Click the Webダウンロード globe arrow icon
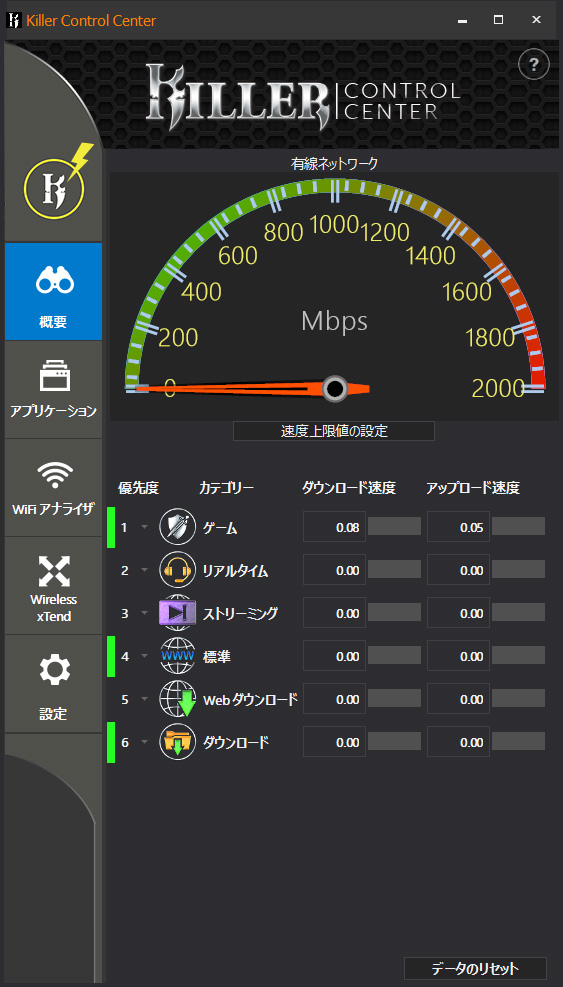The image size is (563, 987). [177, 699]
